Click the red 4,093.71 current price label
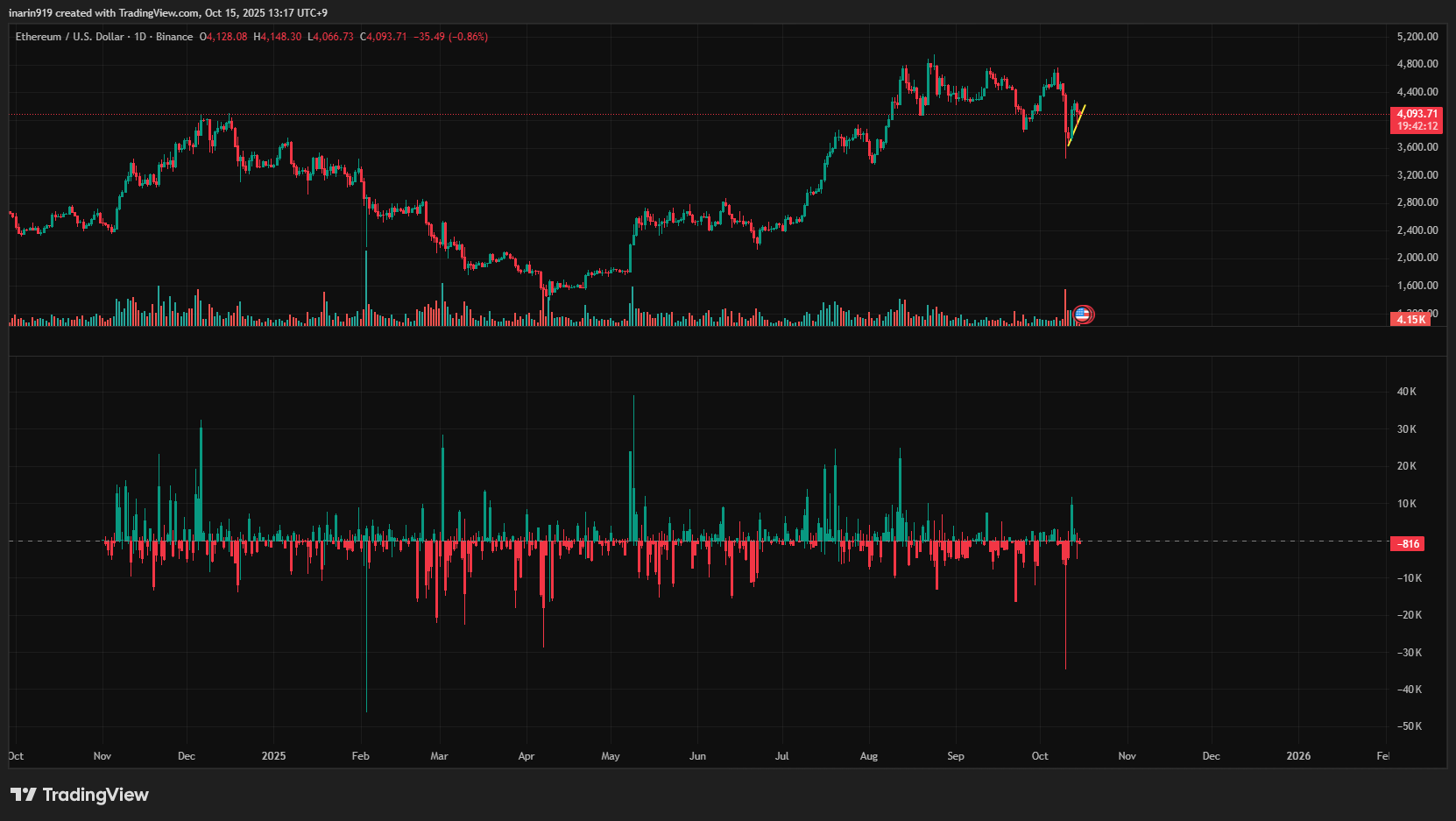Image resolution: width=1456 pixels, height=821 pixels. click(1417, 114)
